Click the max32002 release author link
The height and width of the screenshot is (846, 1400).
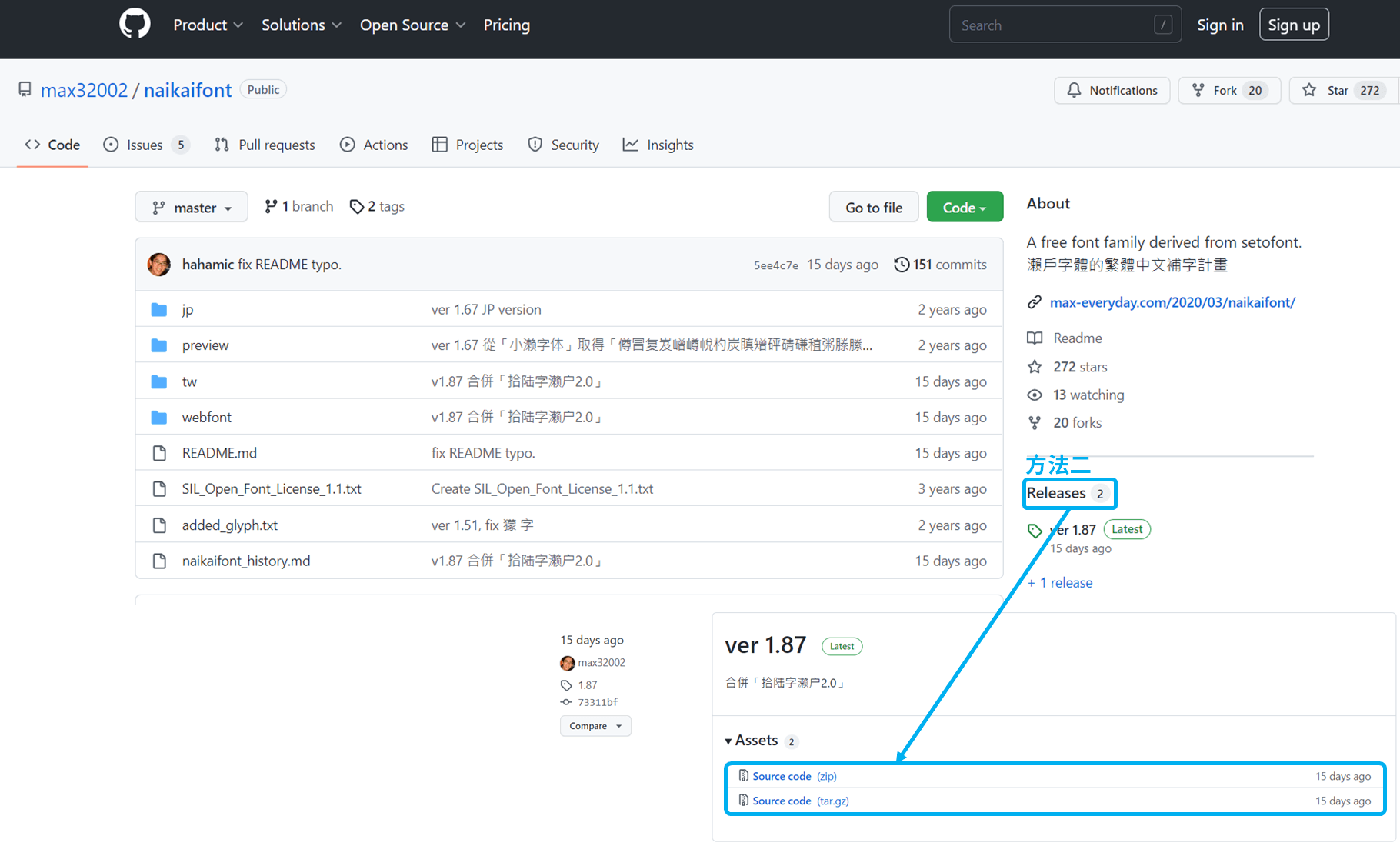tap(602, 662)
